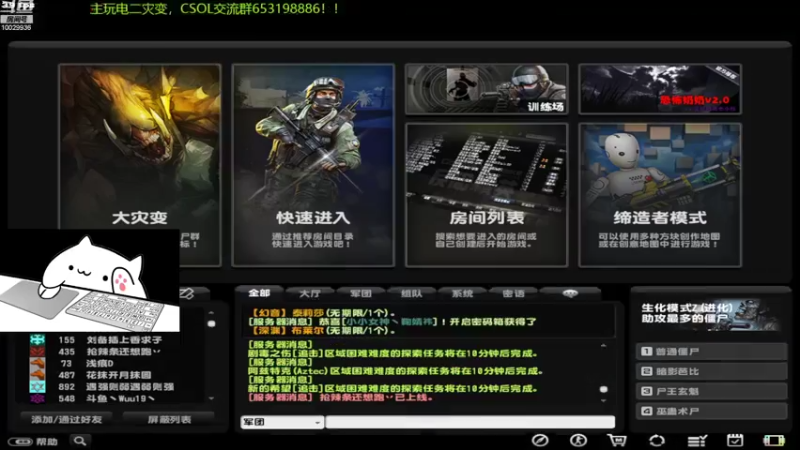Select 2 暗影芭比 in the zombie list
The height and width of the screenshot is (450, 800).
point(711,371)
